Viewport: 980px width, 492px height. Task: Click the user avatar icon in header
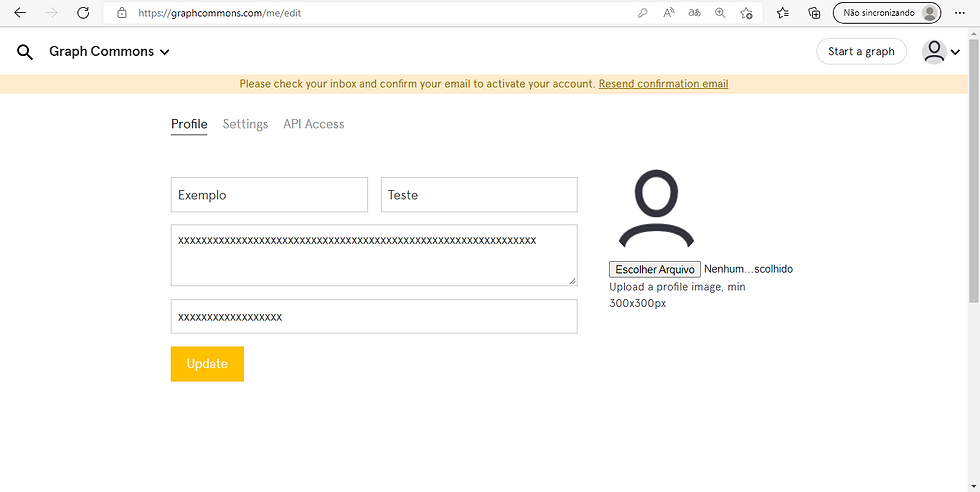[934, 52]
